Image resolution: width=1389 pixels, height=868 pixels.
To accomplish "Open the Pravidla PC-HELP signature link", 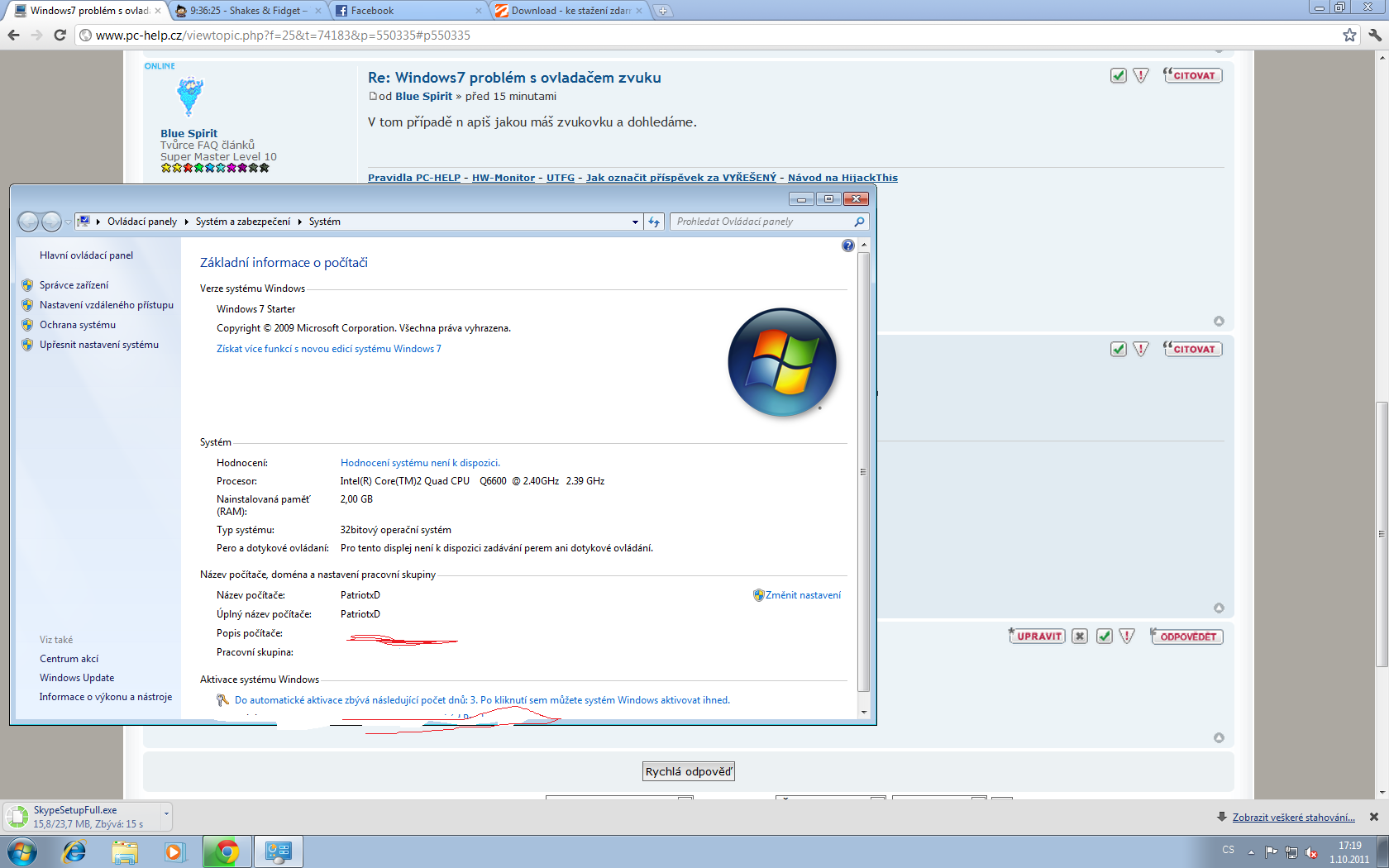I will (x=414, y=178).
